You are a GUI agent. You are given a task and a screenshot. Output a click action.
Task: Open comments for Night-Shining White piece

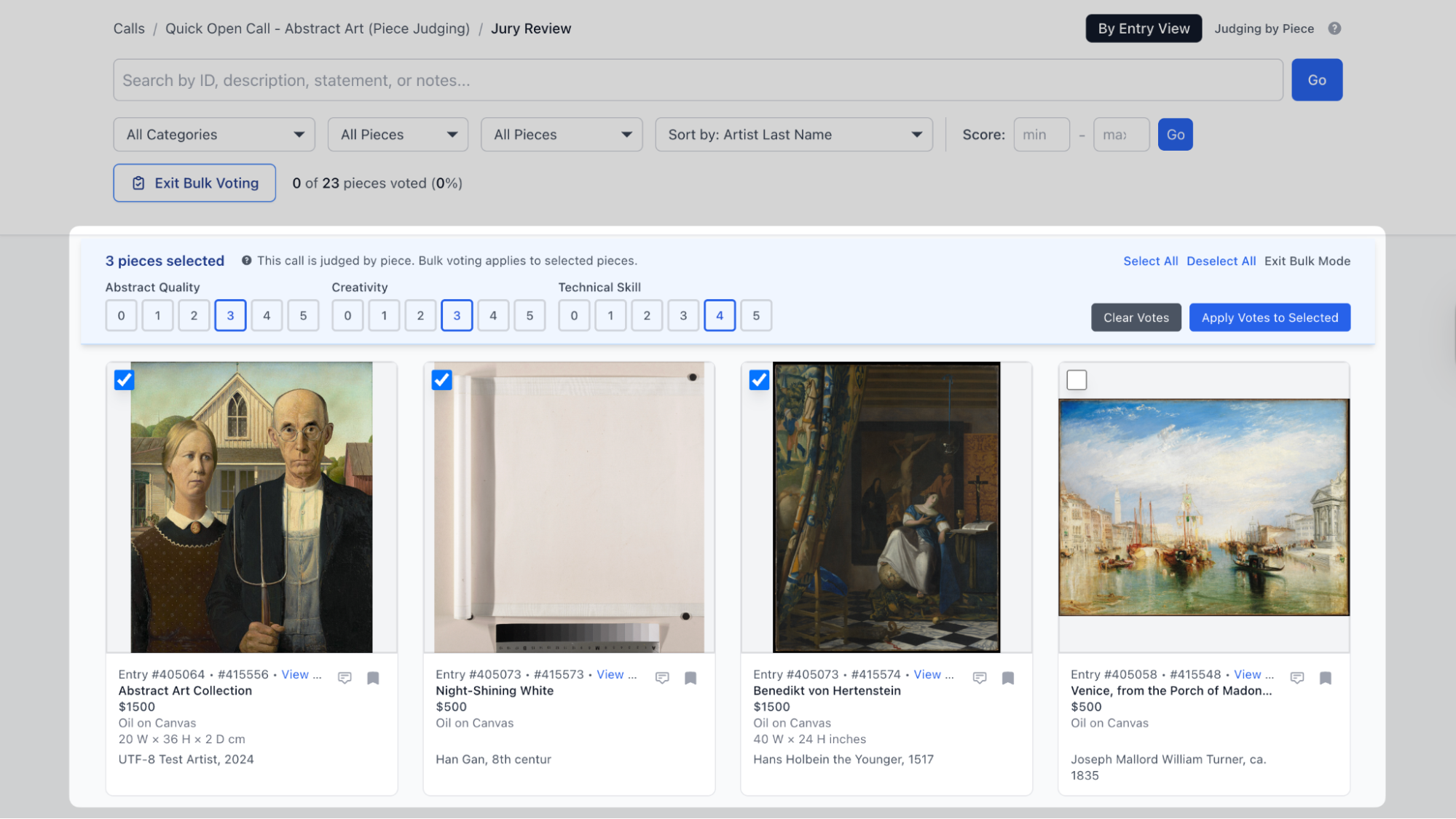pos(662,678)
